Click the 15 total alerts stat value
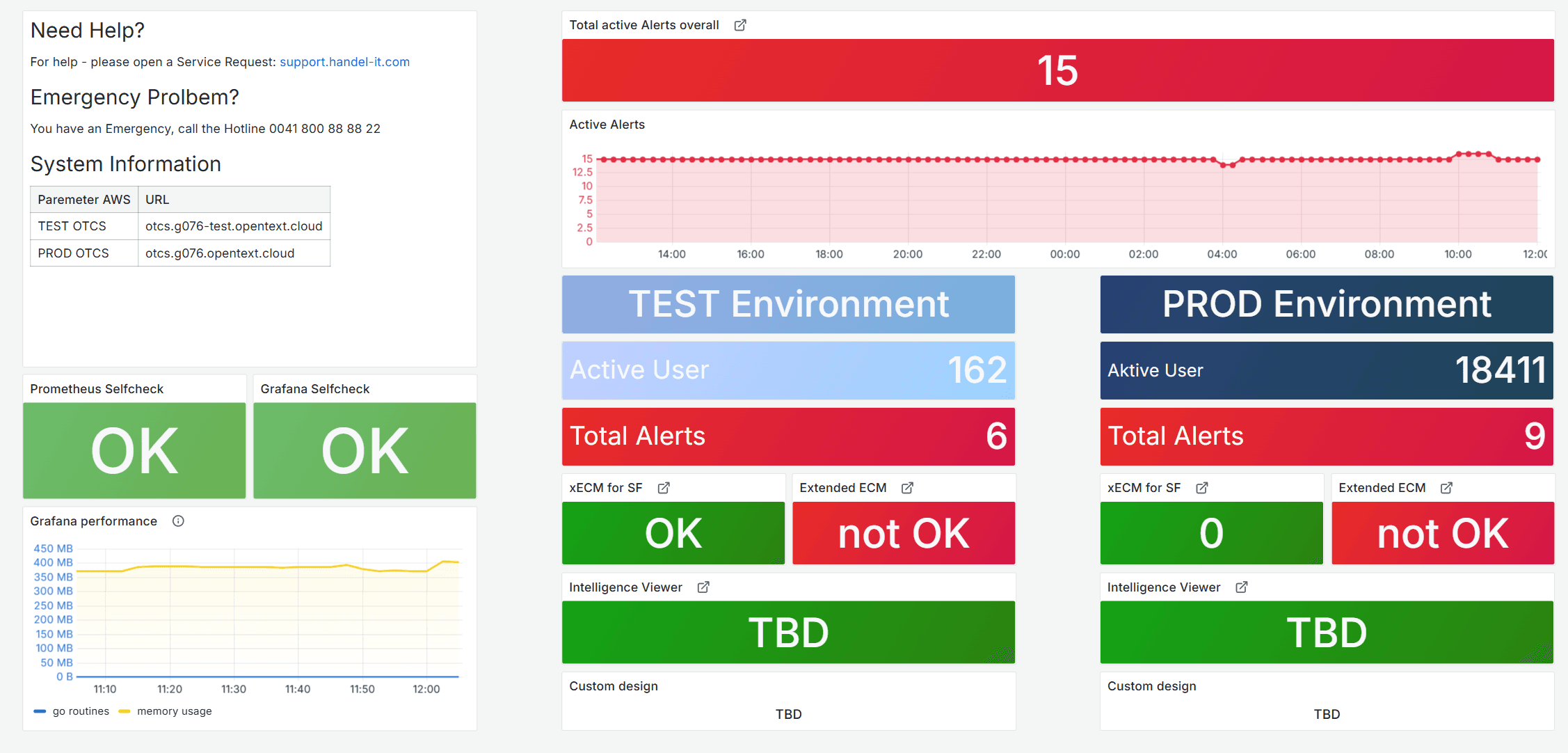 1057,70
